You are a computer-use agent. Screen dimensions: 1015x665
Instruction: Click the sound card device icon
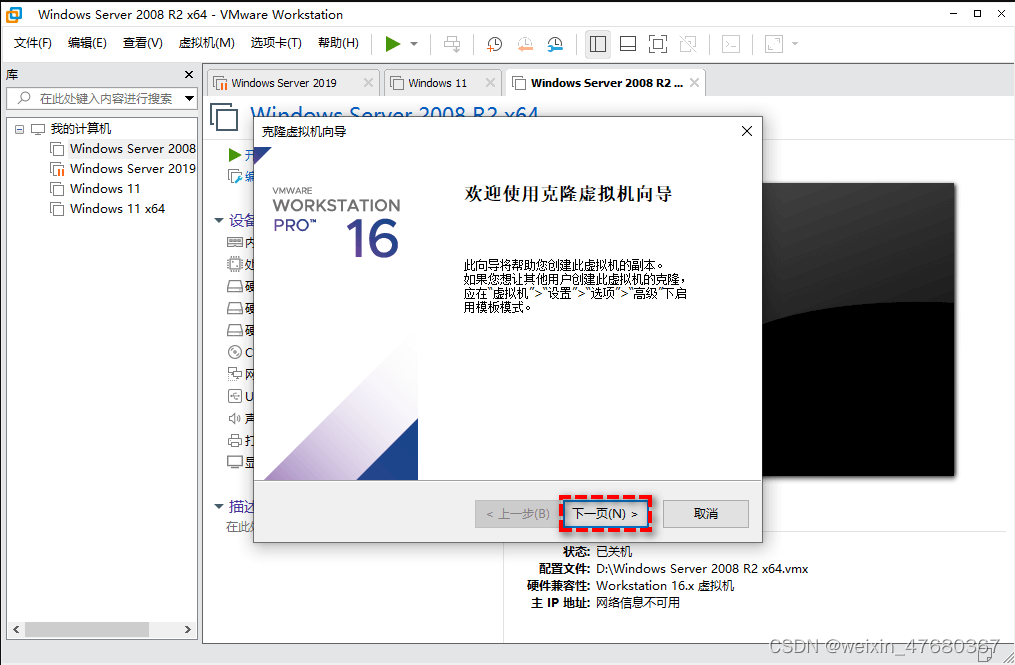235,418
